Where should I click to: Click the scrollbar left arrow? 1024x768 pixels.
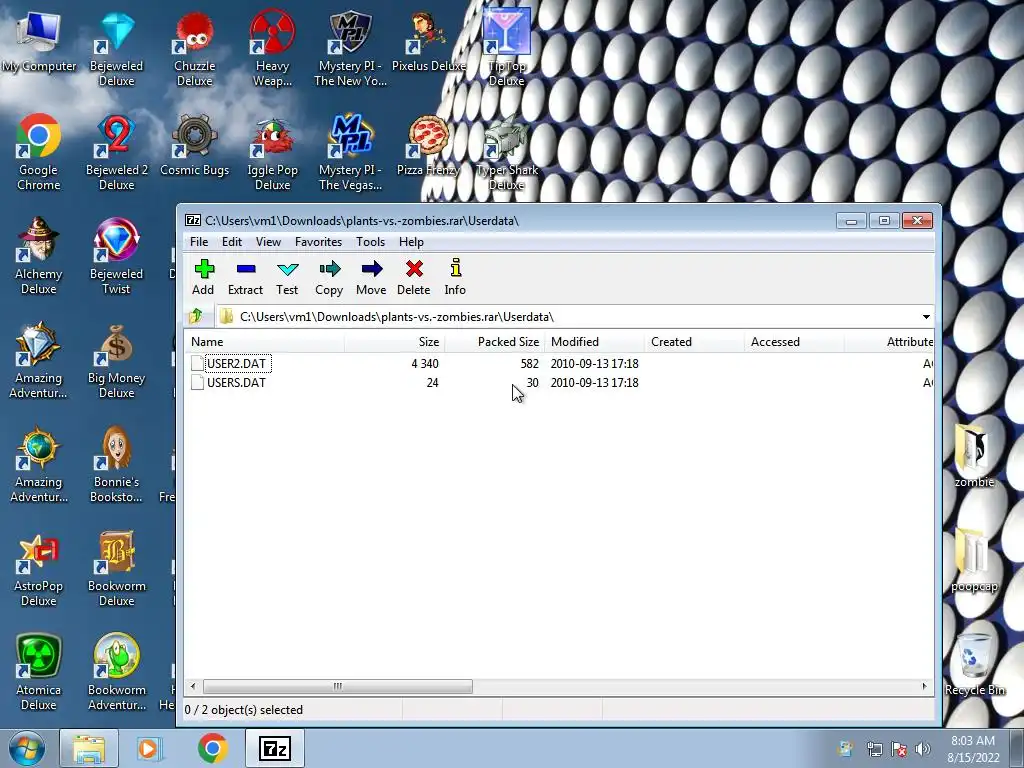(193, 686)
